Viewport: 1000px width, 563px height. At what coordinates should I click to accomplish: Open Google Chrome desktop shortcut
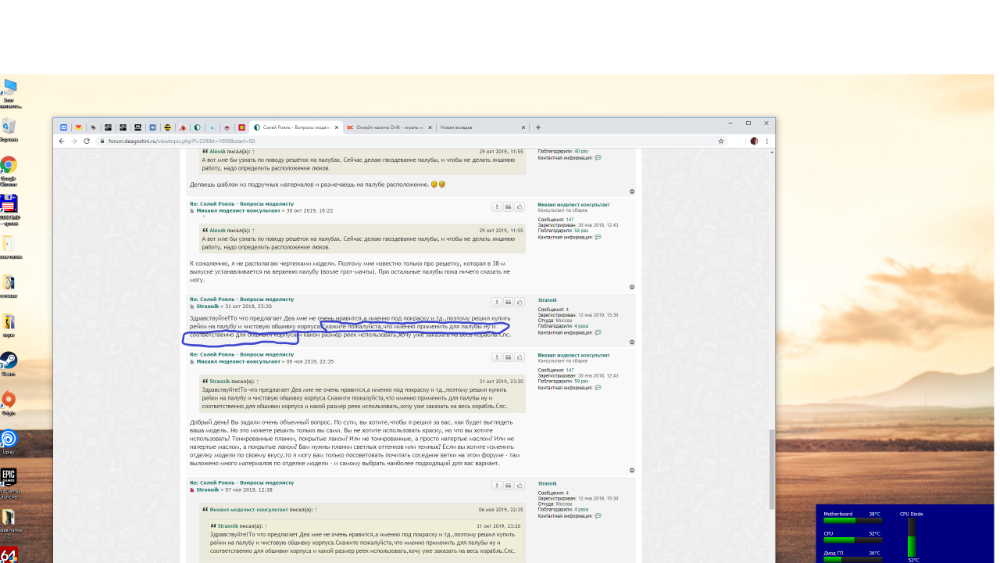coord(8,166)
